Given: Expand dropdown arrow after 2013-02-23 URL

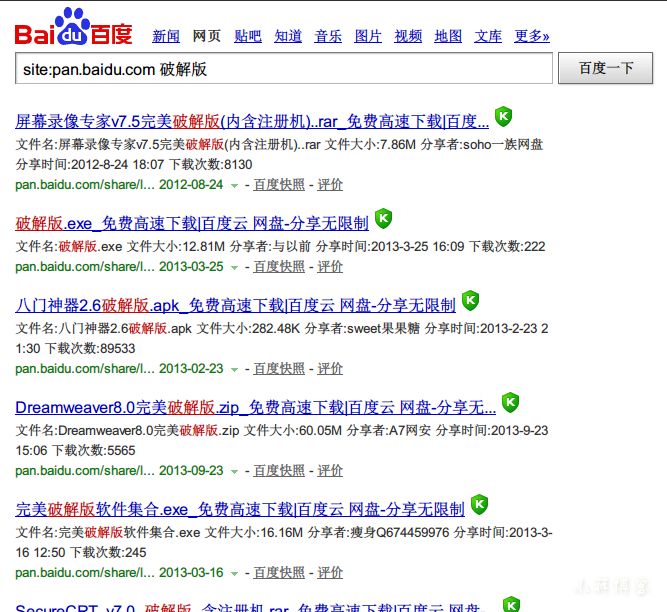Looking at the screenshot, I should (234, 370).
